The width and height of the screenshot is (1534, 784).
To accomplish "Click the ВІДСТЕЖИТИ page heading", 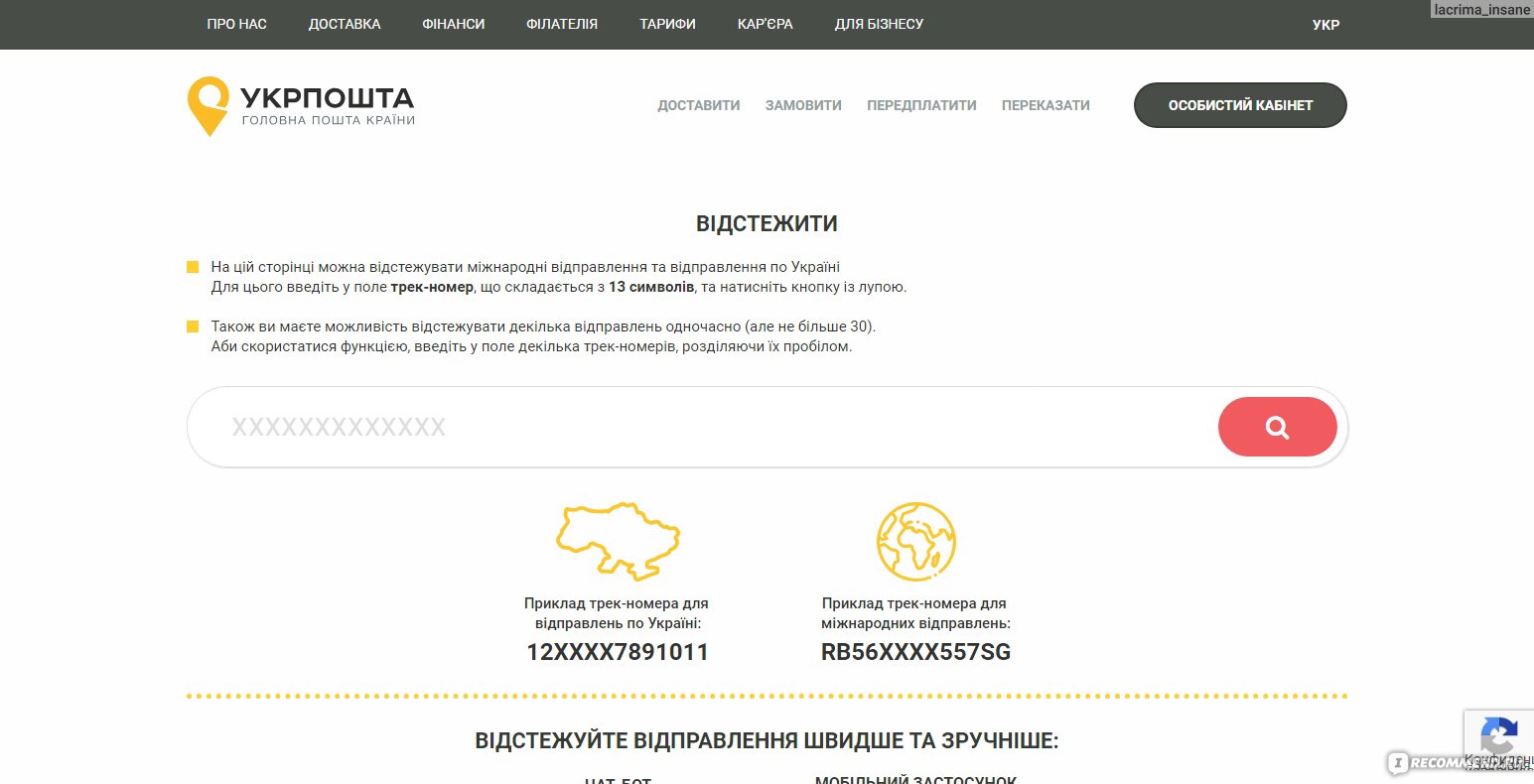I will [x=767, y=223].
